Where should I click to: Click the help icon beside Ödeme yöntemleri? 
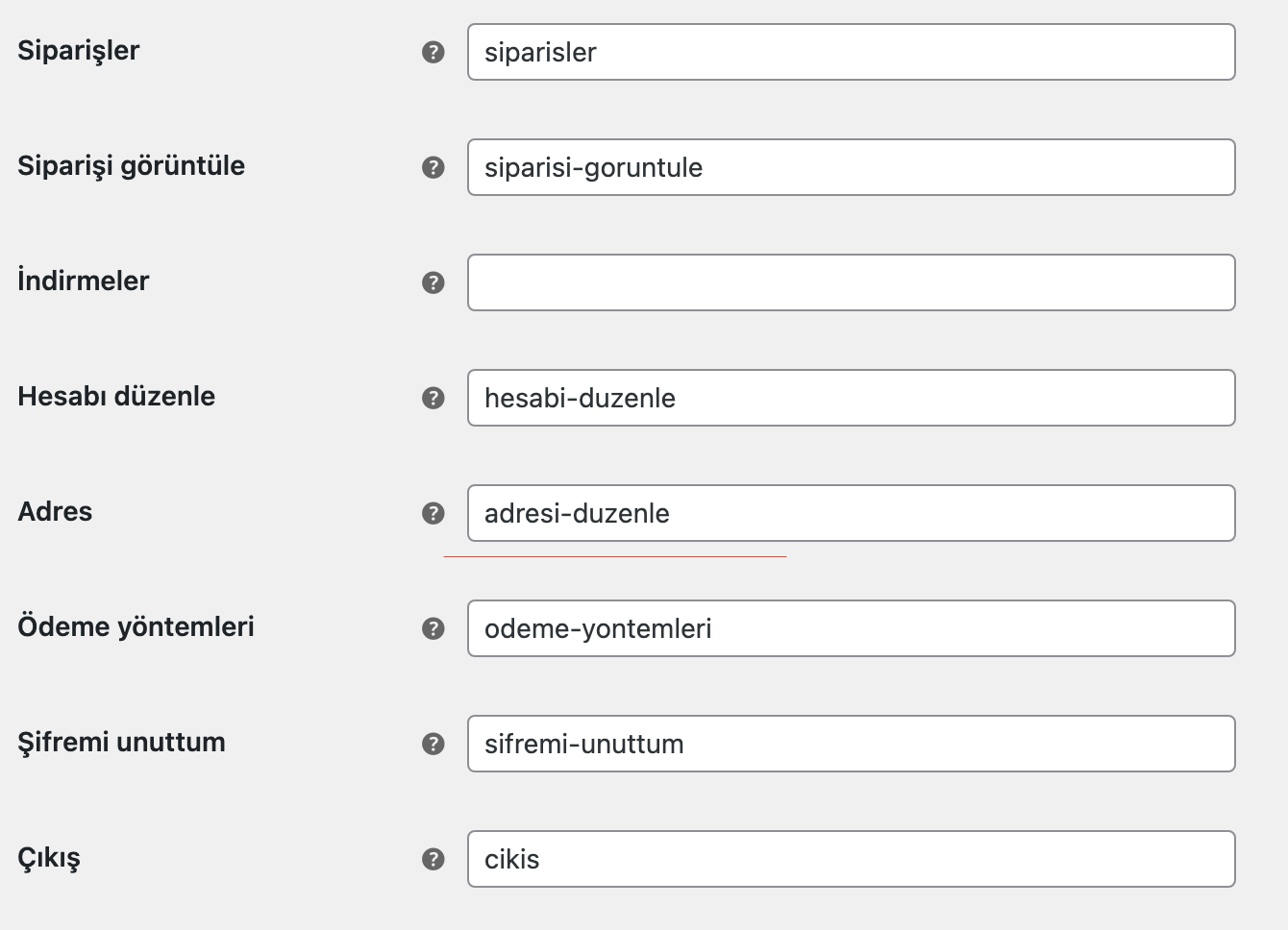point(433,628)
